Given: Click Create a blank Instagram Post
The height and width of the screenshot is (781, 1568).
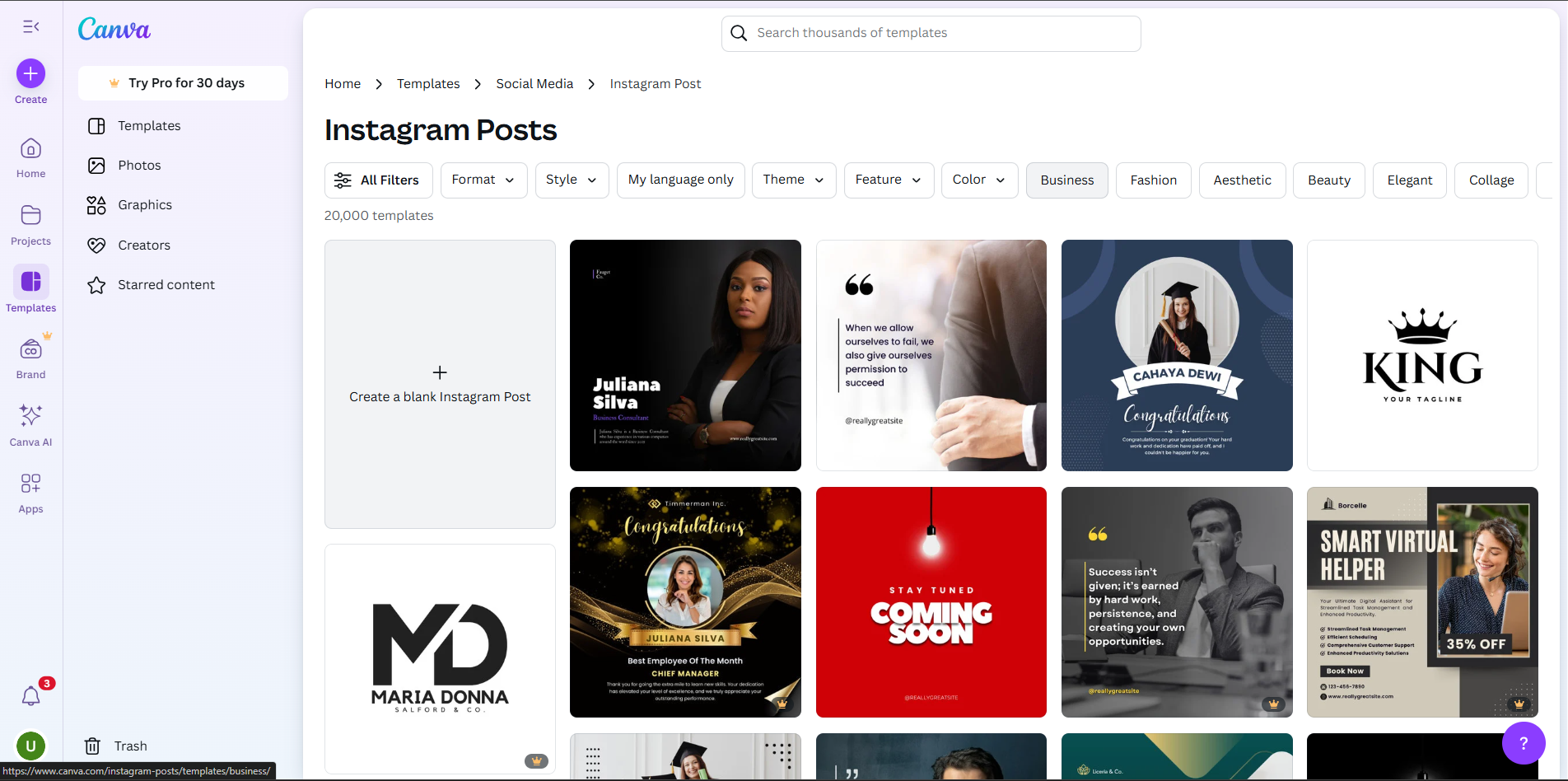Looking at the screenshot, I should point(440,383).
